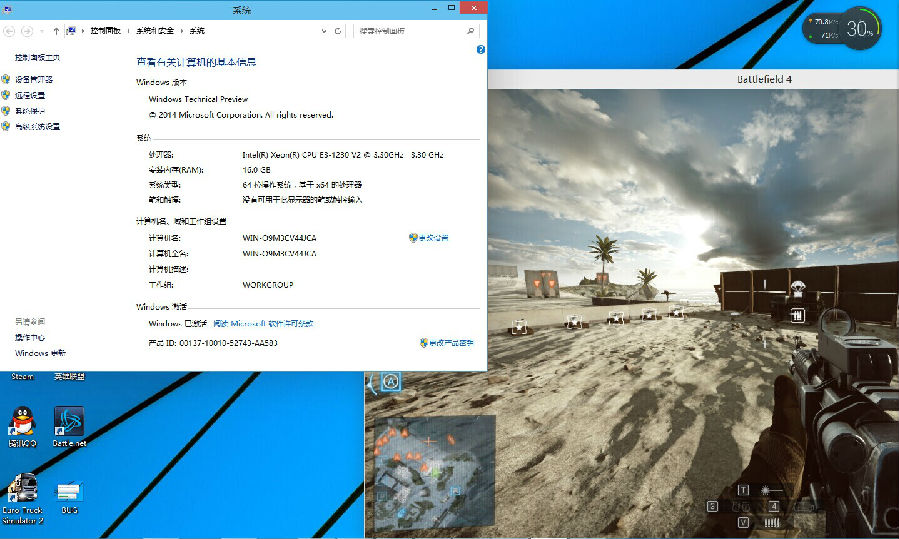Go up one level with the Up arrow
Screen dimensions: 899x539
tap(56, 31)
